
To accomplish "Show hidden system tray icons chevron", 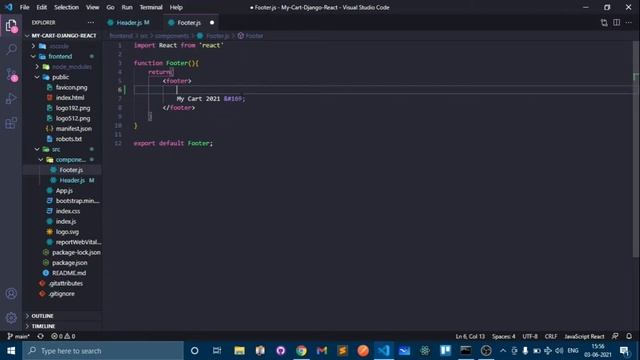I will point(503,351).
